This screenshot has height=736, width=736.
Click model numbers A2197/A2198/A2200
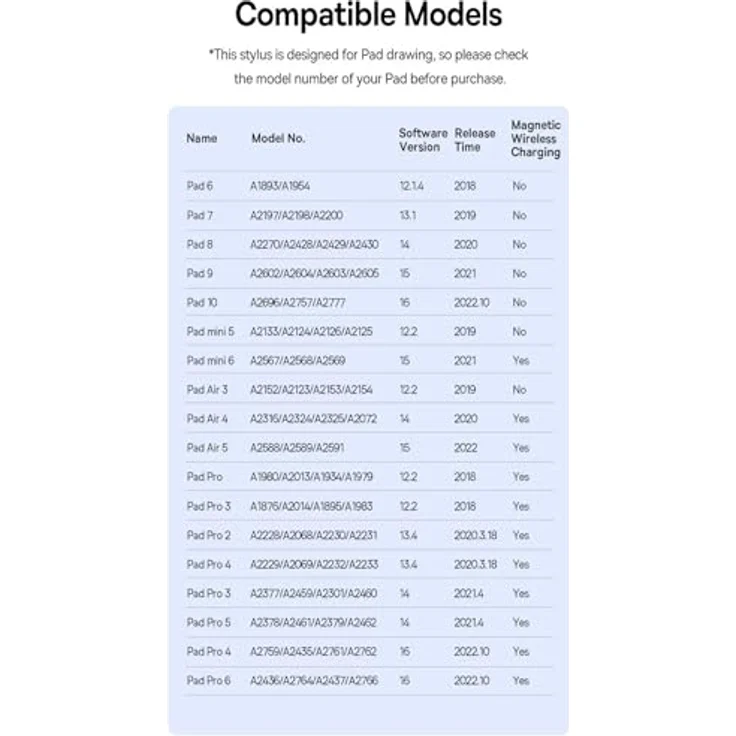click(295, 215)
